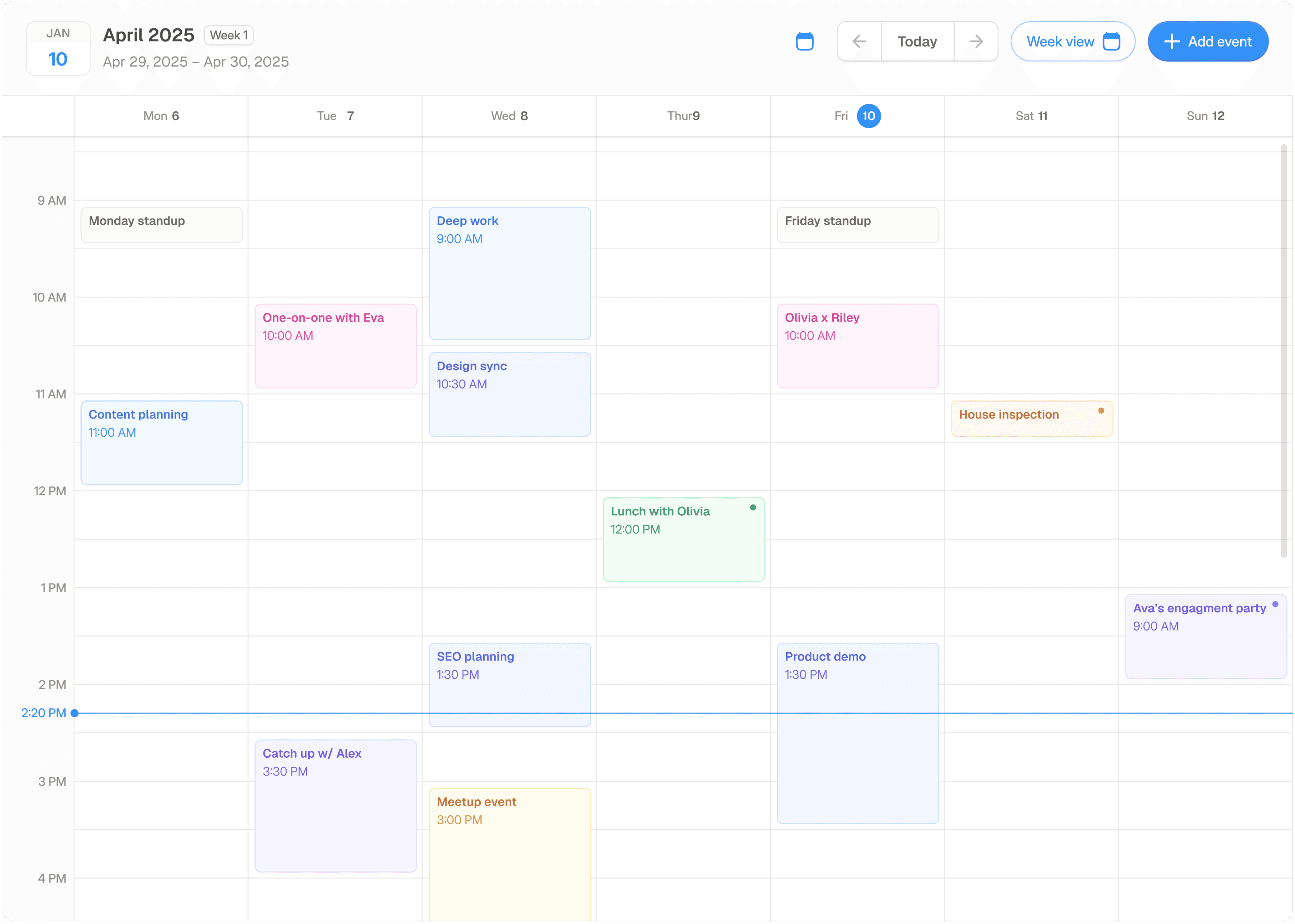Click the plus icon on Add event
This screenshot has width=1295, height=924.
[1171, 41]
